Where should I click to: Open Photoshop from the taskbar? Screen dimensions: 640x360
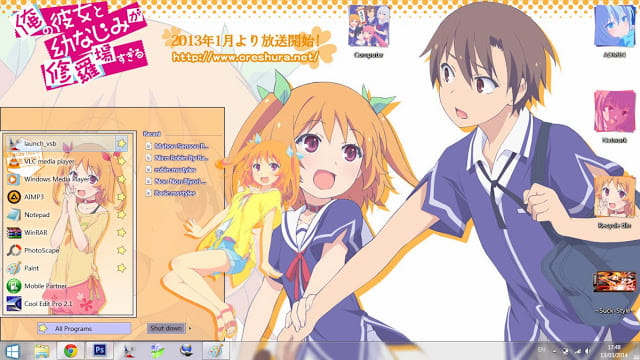tap(100, 350)
